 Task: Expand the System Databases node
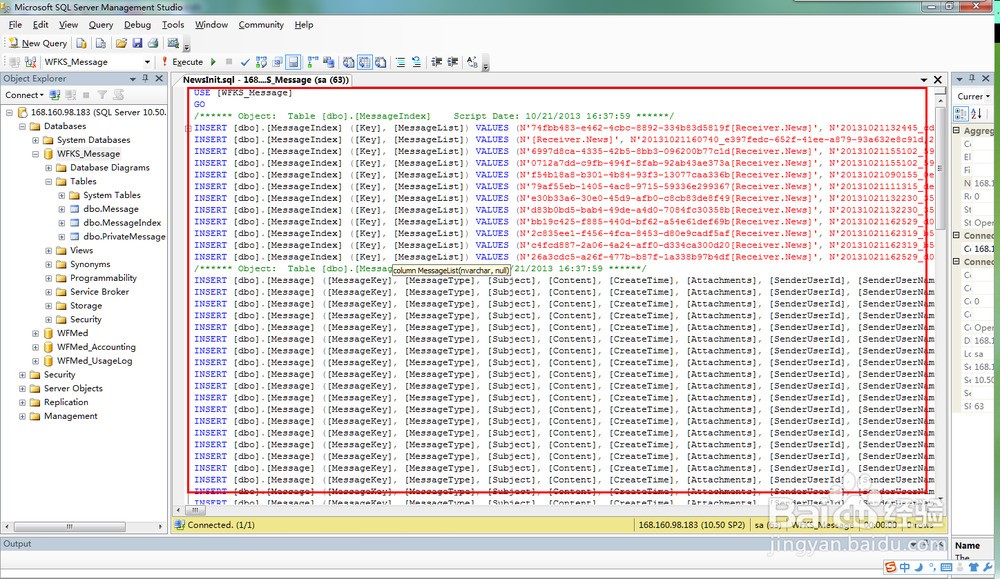(x=36, y=140)
